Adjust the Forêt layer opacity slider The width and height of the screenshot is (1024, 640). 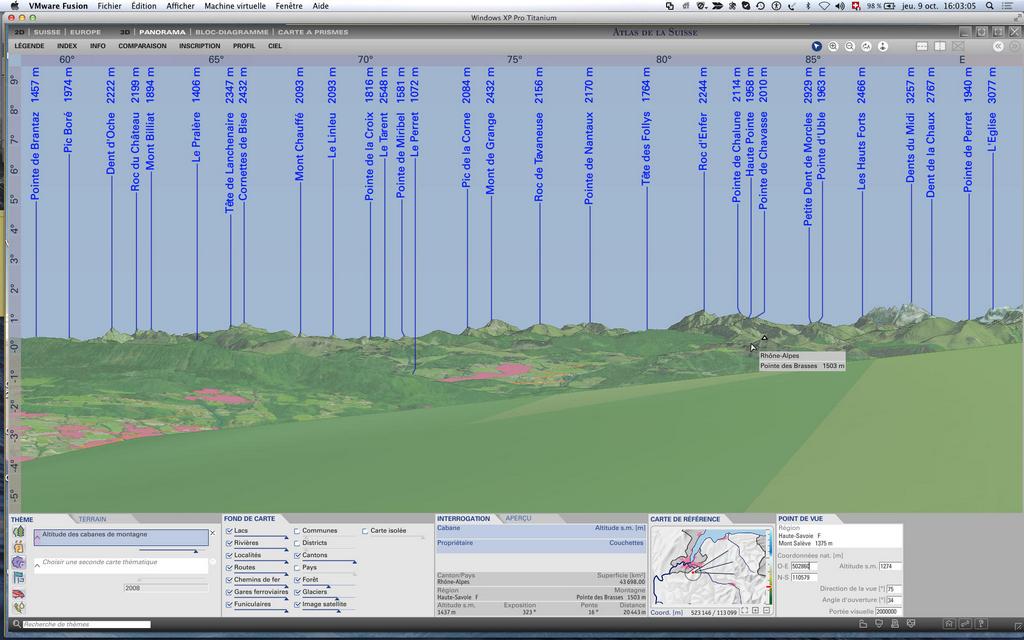[x=328, y=586]
